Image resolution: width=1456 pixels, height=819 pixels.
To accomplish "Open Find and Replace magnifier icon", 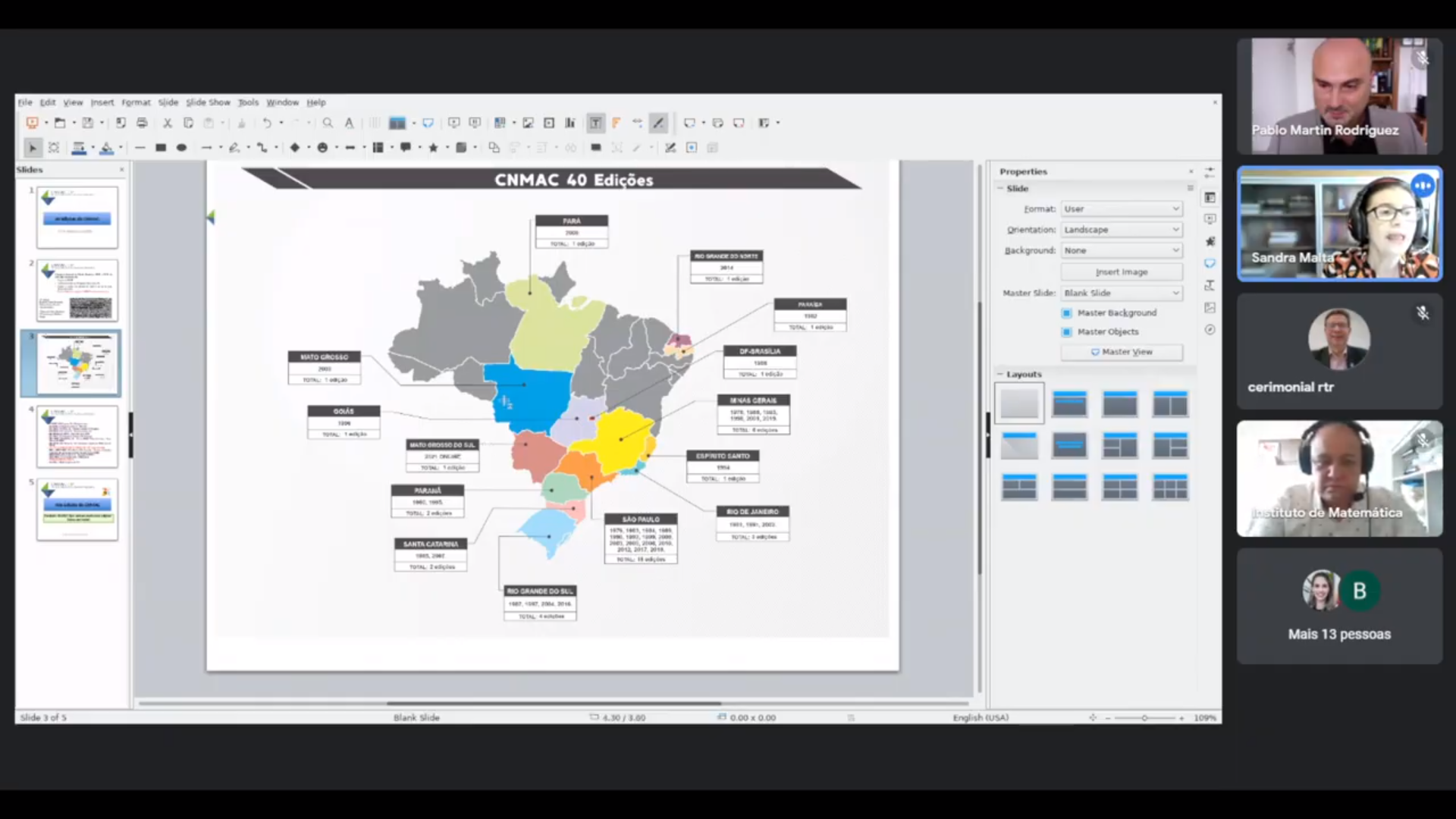I will (328, 123).
